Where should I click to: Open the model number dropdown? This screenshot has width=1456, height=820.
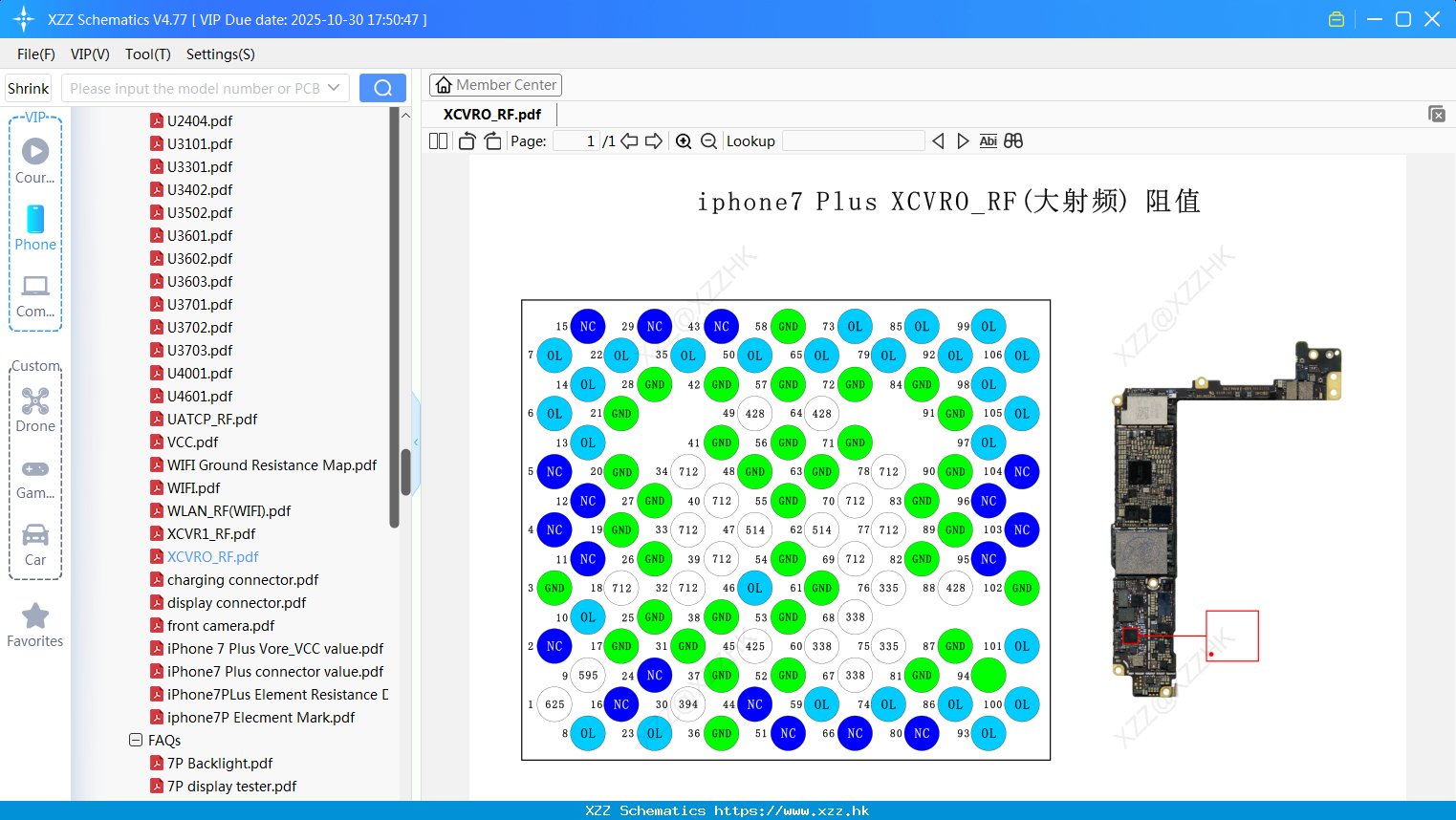334,88
